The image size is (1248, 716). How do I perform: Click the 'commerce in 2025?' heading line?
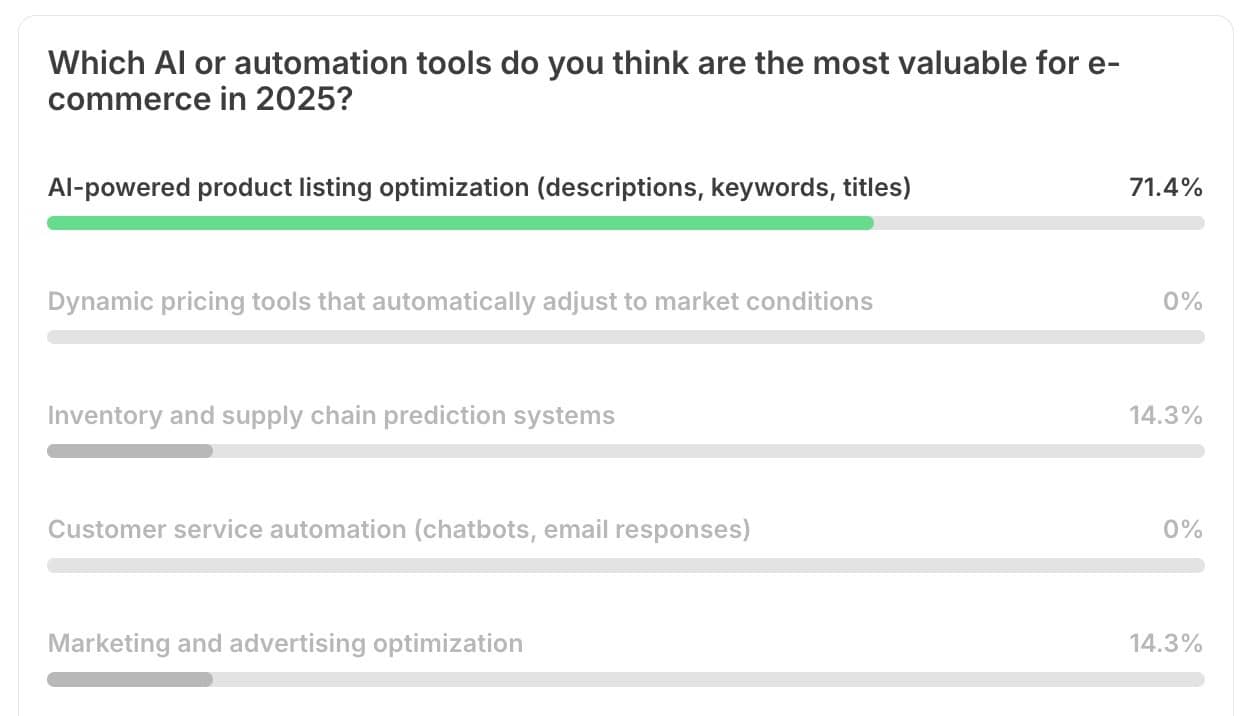pyautogui.click(x=200, y=100)
